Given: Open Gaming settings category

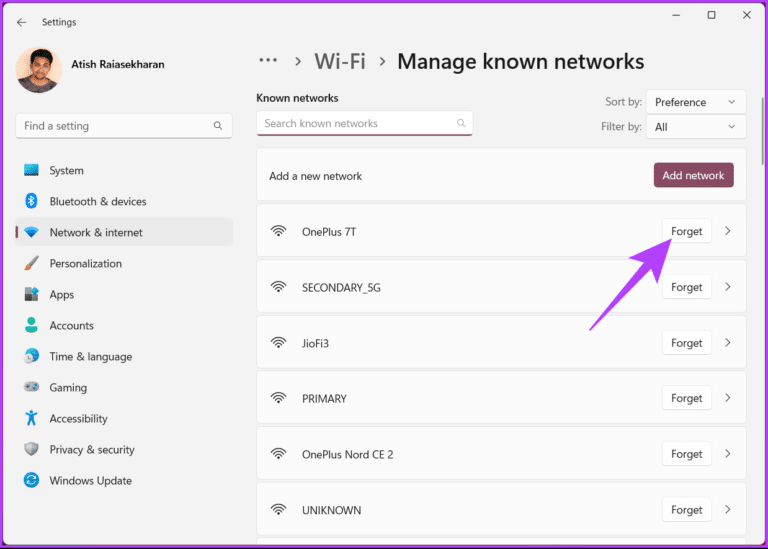Looking at the screenshot, I should click(124, 387).
